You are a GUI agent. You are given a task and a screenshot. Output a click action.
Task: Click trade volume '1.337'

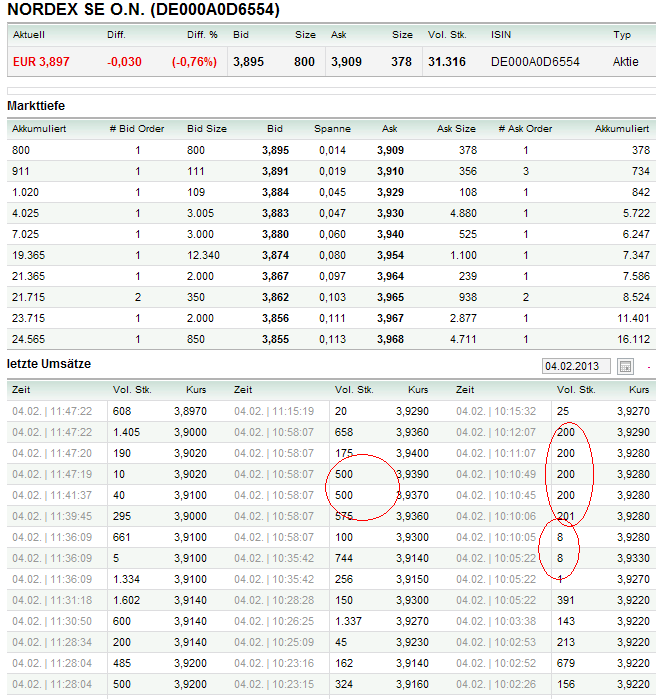pos(348,621)
